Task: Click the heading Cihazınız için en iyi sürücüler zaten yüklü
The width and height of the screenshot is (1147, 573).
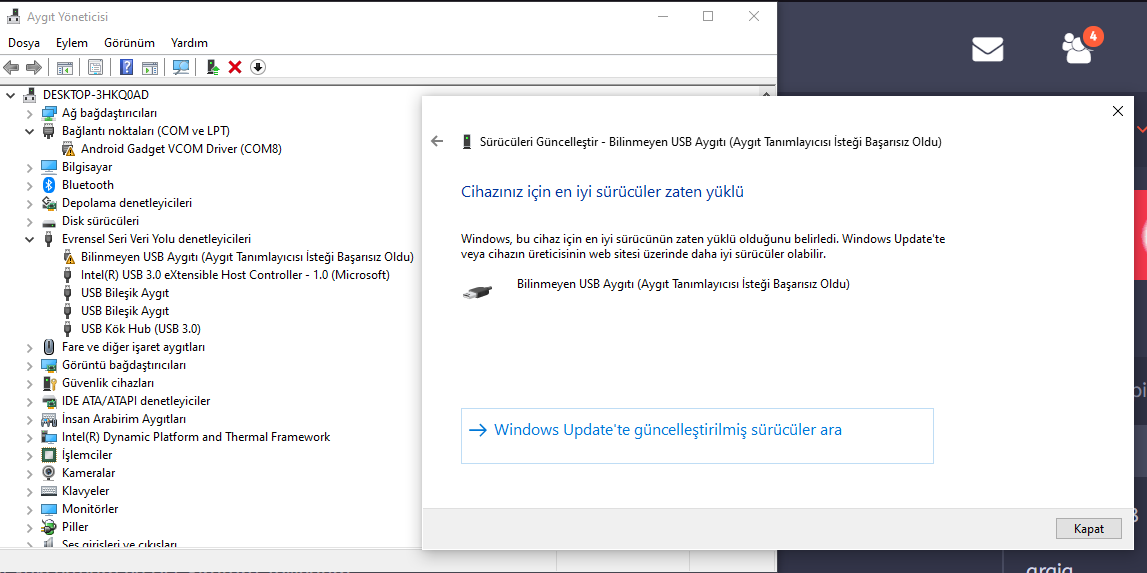Action: click(603, 192)
